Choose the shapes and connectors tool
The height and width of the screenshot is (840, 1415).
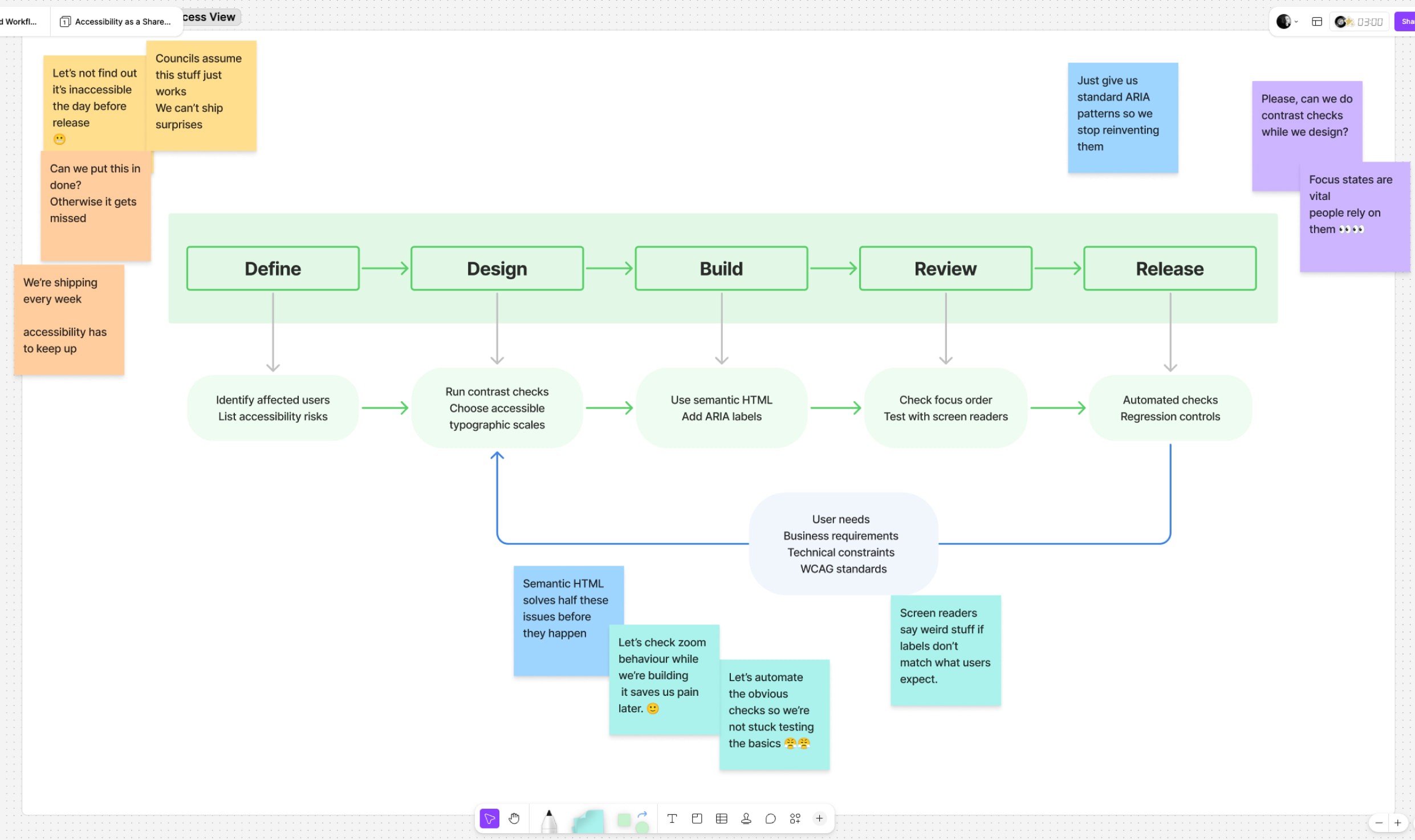click(632, 821)
